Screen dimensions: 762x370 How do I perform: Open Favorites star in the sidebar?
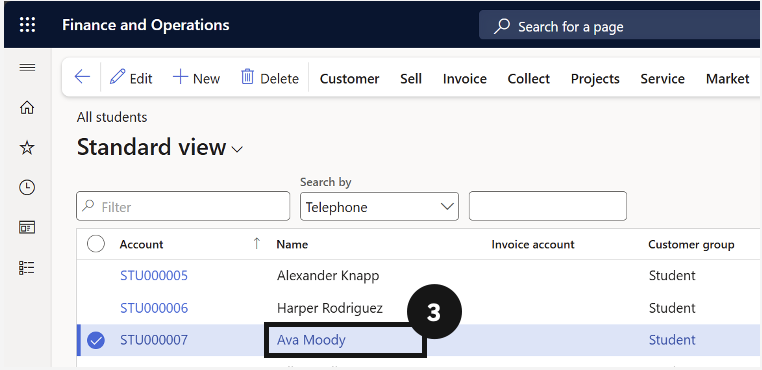tap(27, 148)
